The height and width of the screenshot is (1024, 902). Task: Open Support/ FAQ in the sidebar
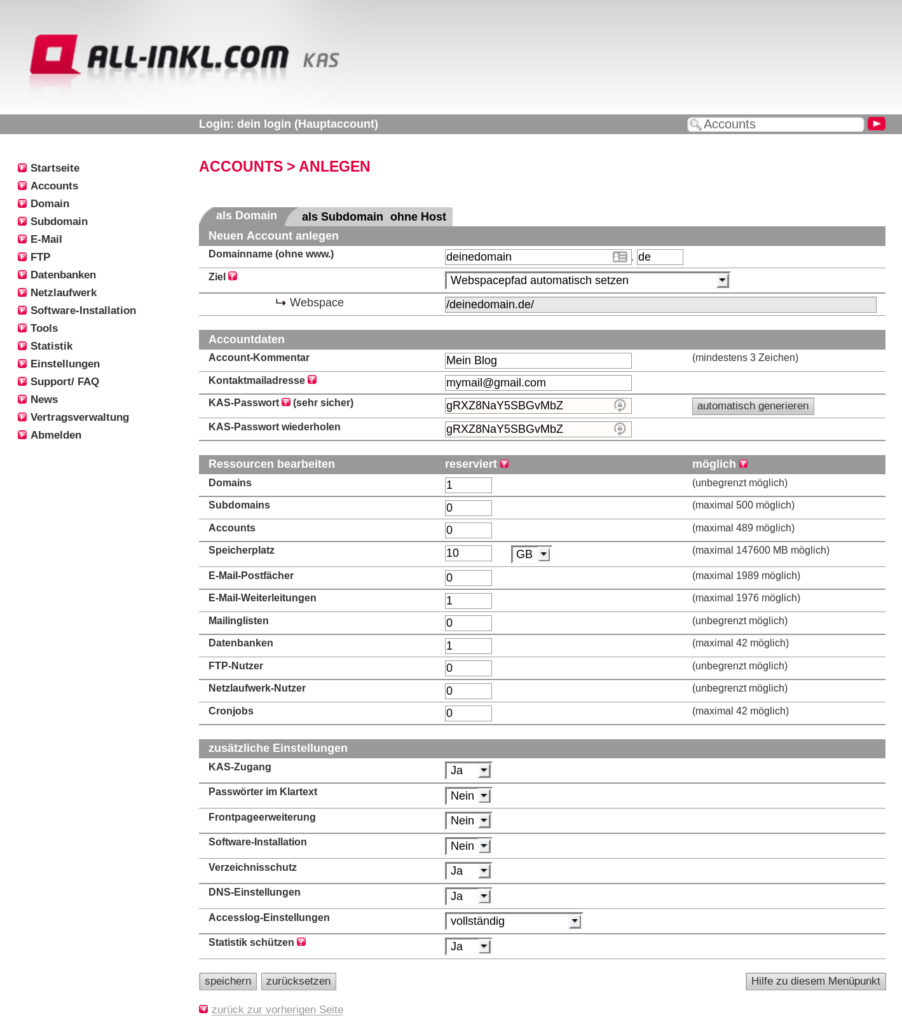64,381
